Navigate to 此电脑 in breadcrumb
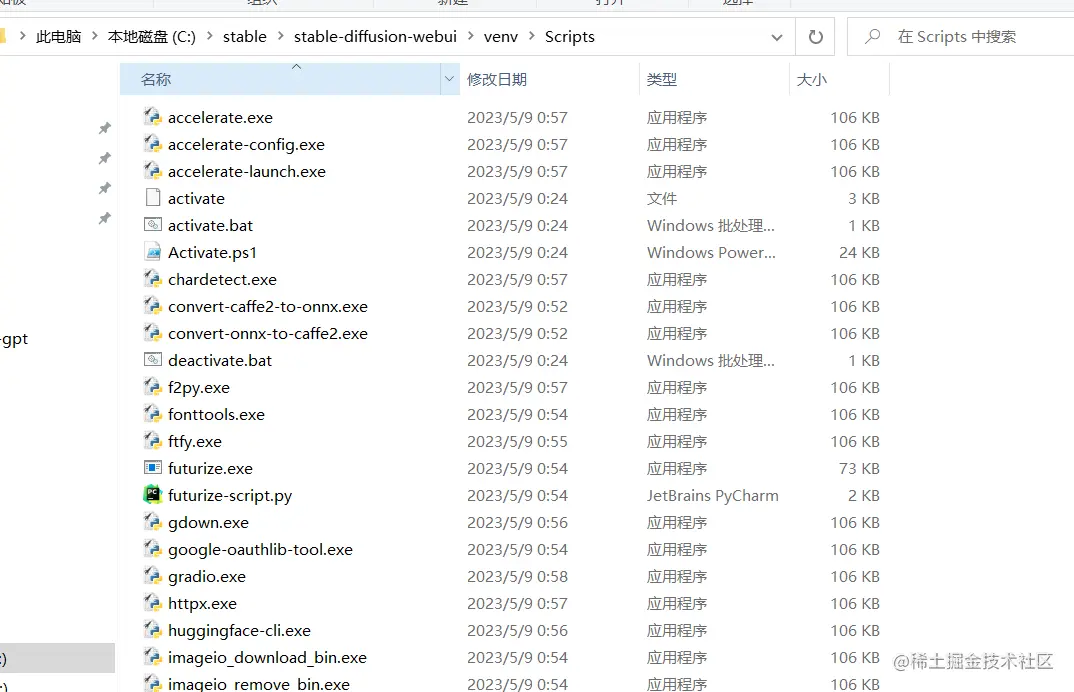 (59, 36)
